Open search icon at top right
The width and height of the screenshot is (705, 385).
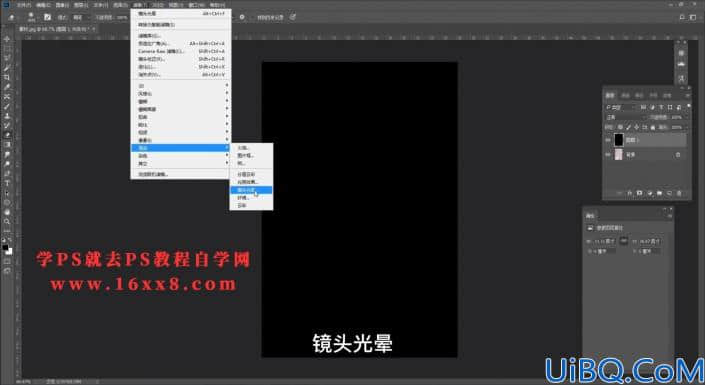pyautogui.click(x=682, y=17)
